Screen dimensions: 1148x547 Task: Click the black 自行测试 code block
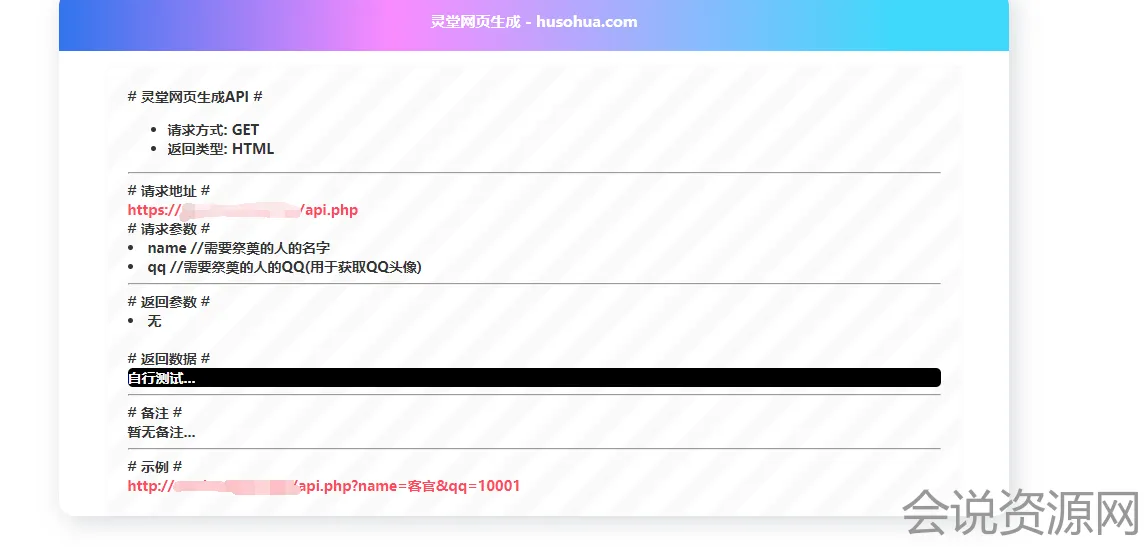pos(534,378)
